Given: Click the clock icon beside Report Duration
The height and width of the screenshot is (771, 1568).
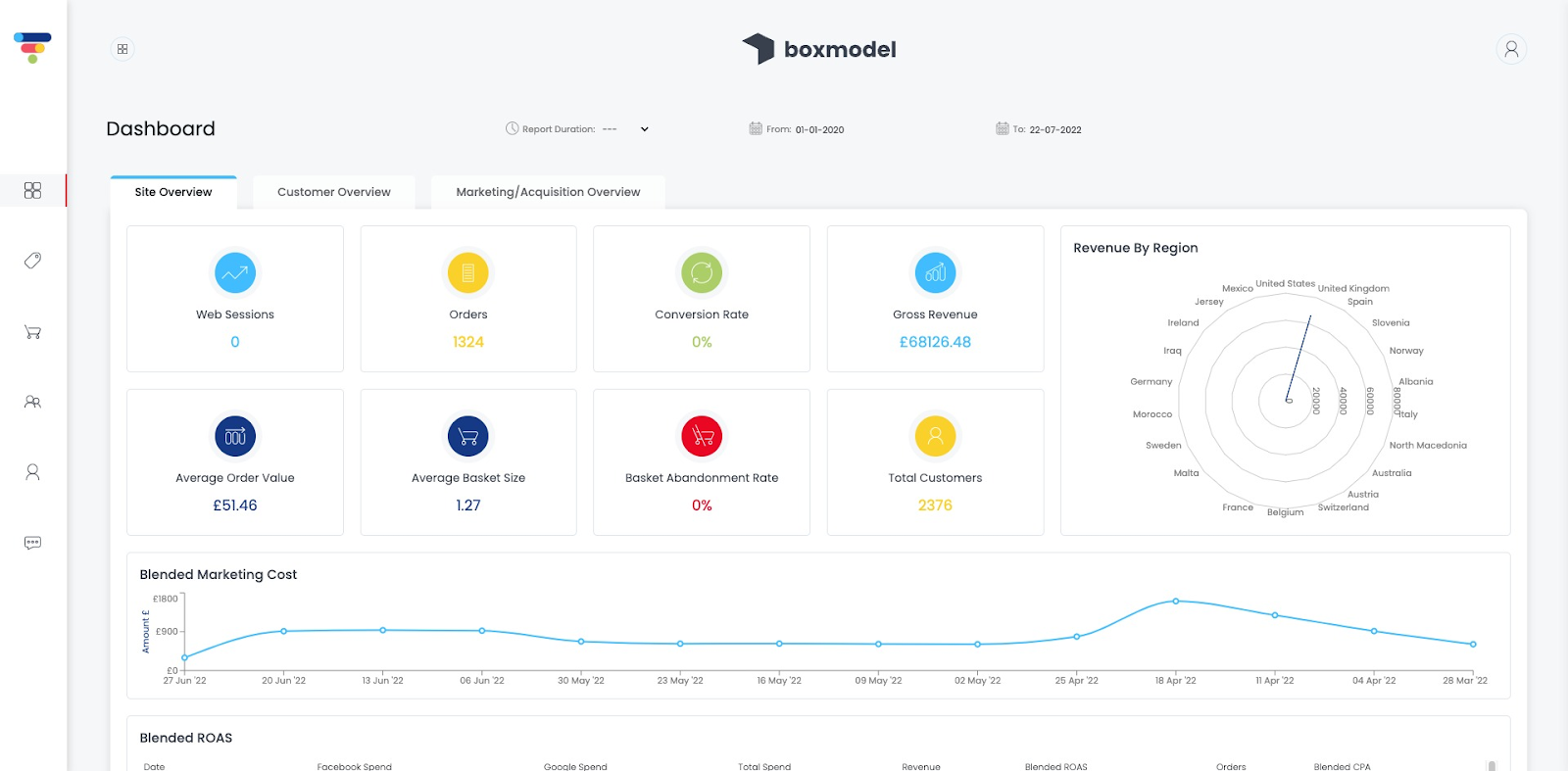Looking at the screenshot, I should coord(512,128).
